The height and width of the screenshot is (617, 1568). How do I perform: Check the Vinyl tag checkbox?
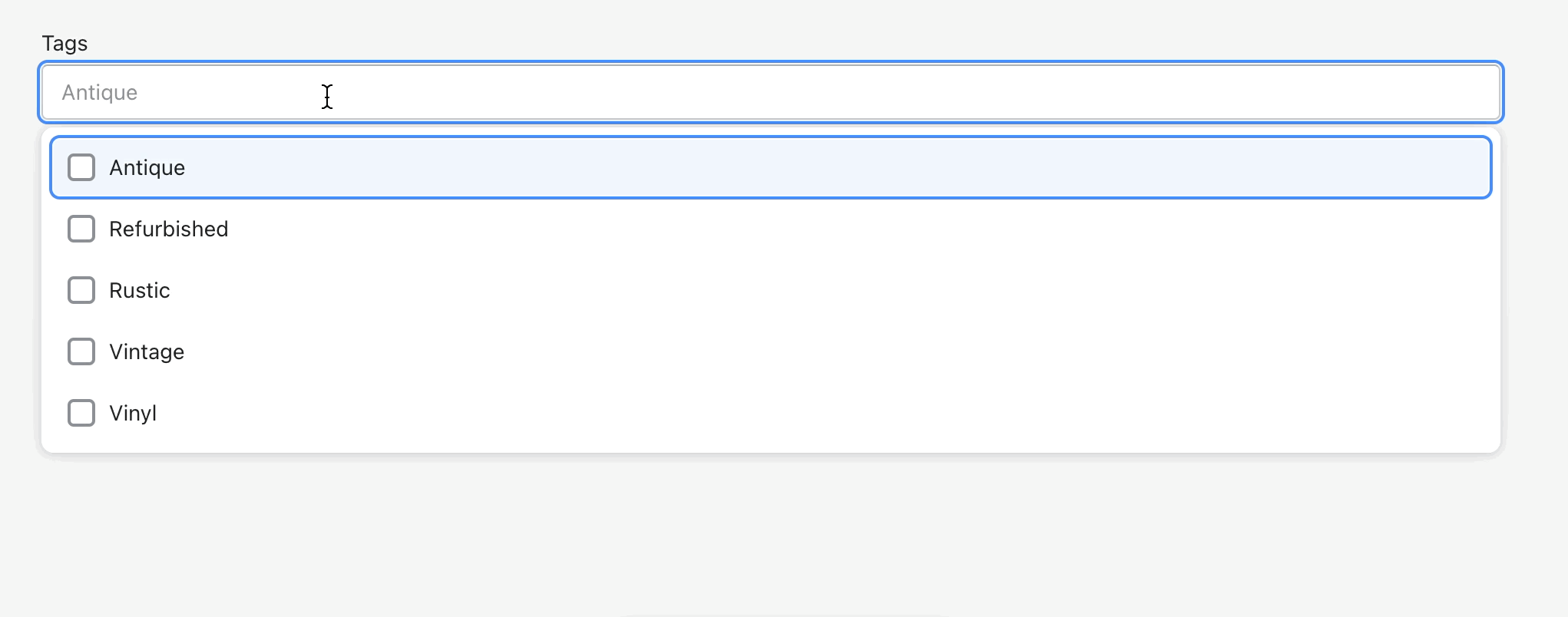click(x=81, y=413)
